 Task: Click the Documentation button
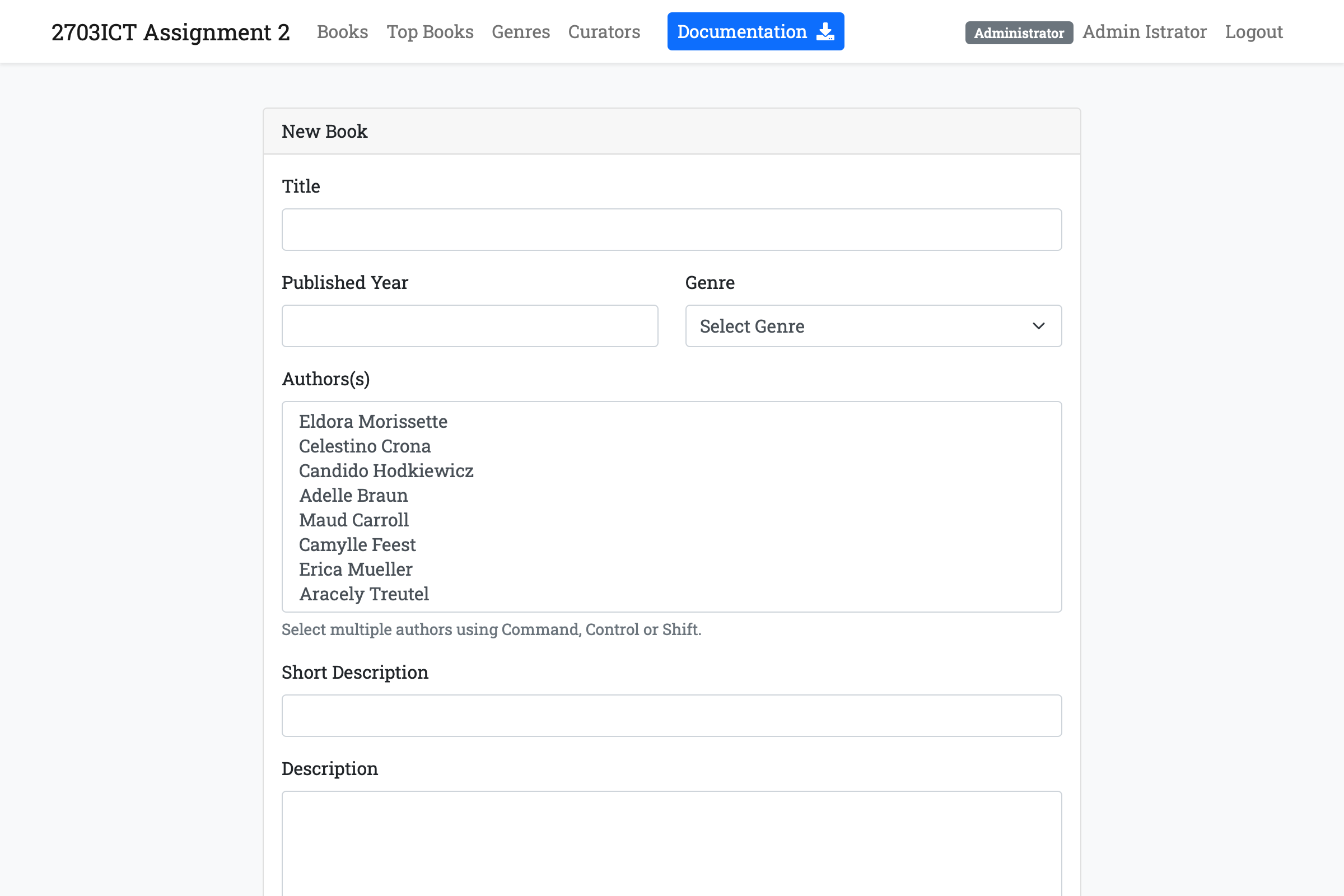tap(755, 31)
